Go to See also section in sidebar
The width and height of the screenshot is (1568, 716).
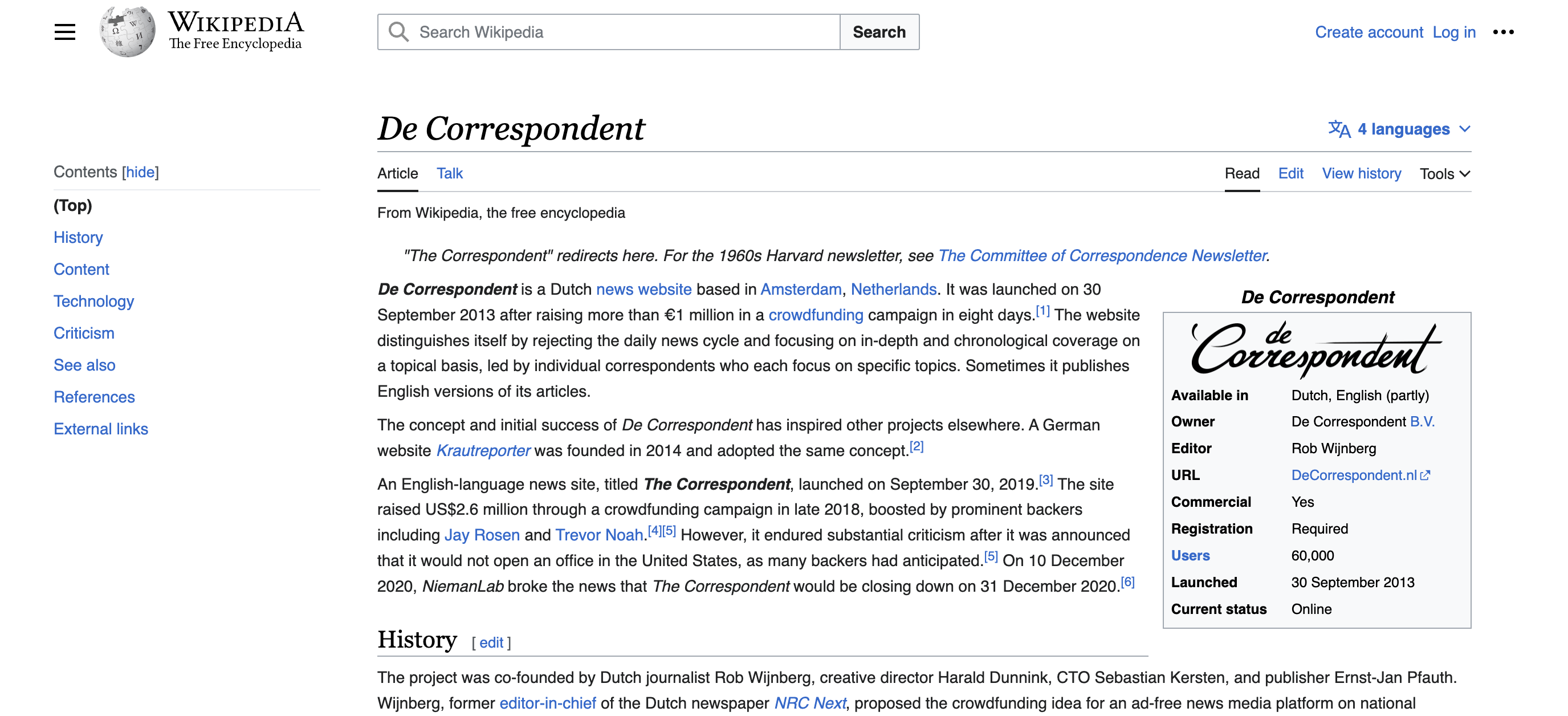pos(84,365)
